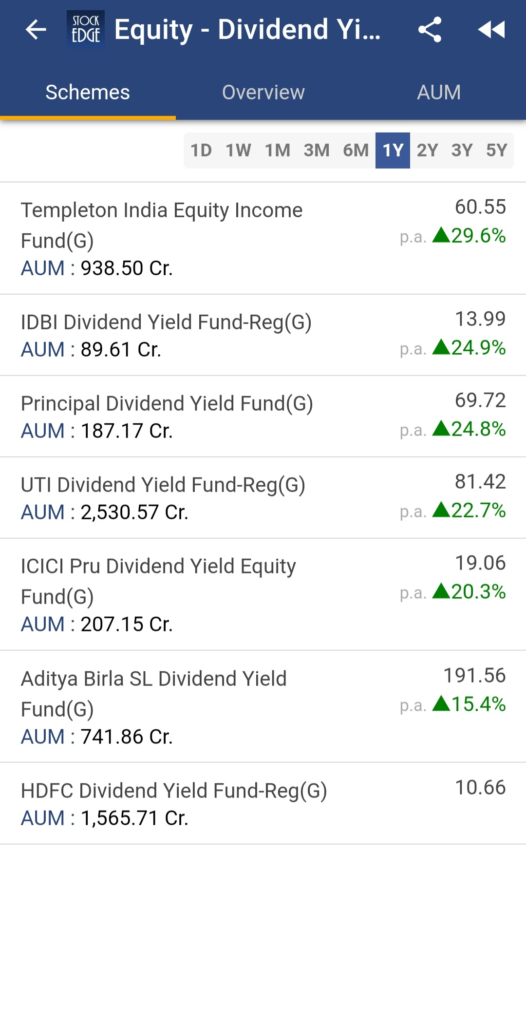Select the 3Y return period
526x1024 pixels.
[x=462, y=151]
